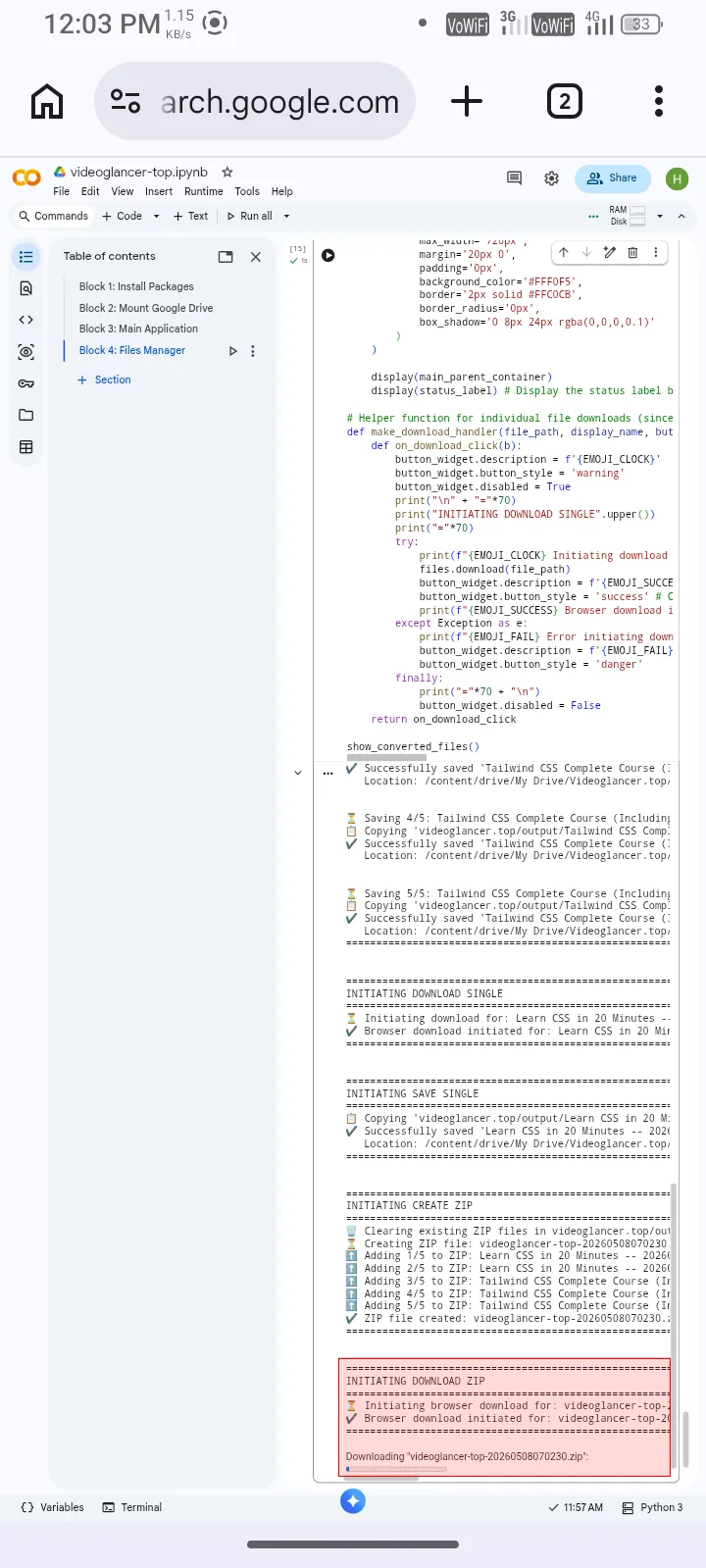Delete the cell with trash icon
Viewport: 706px width, 1568px height.
tap(632, 253)
